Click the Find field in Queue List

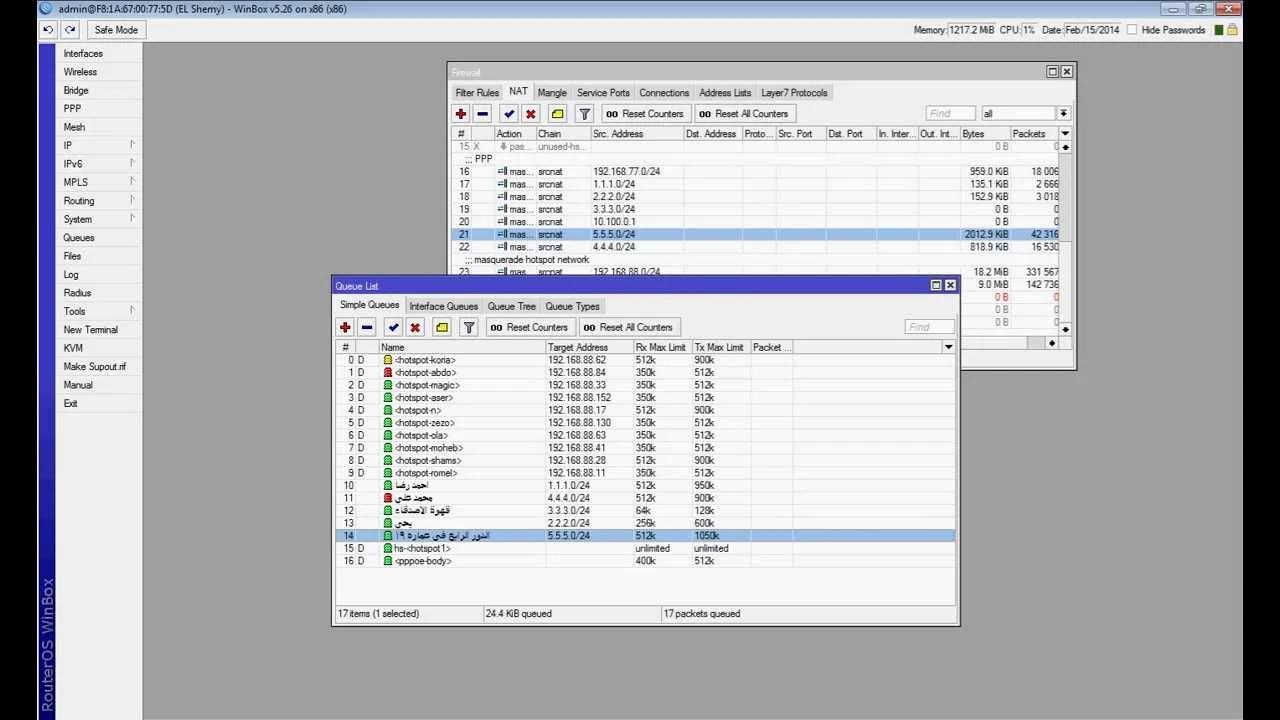tap(929, 327)
